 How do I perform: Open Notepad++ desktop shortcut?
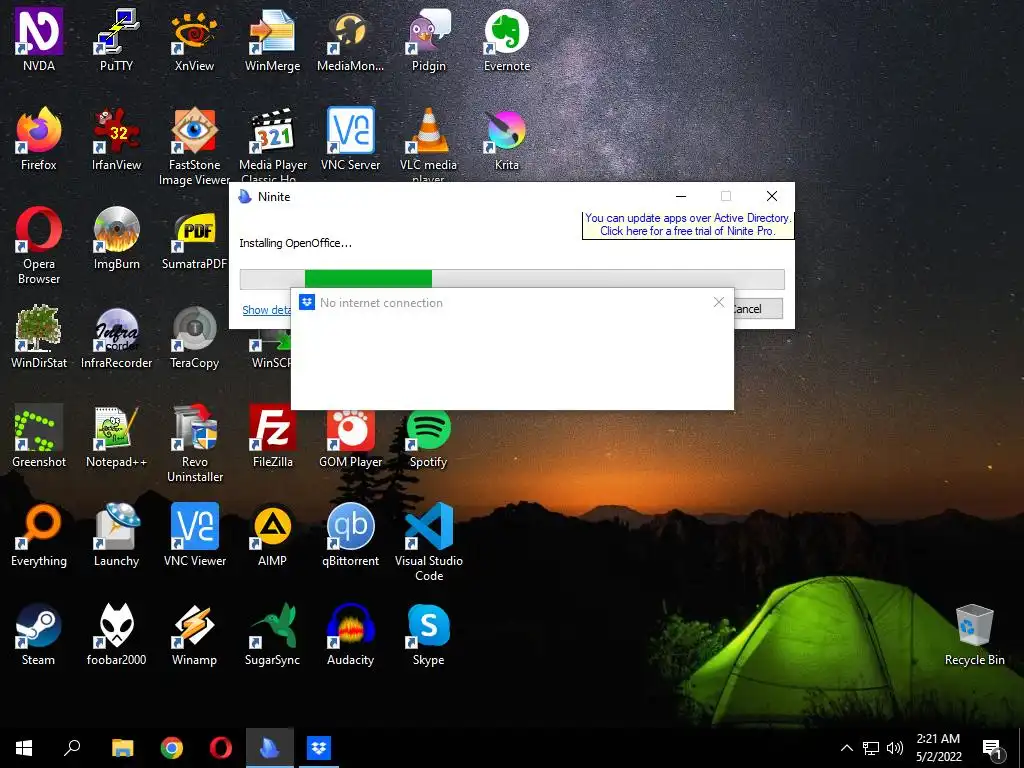(116, 436)
